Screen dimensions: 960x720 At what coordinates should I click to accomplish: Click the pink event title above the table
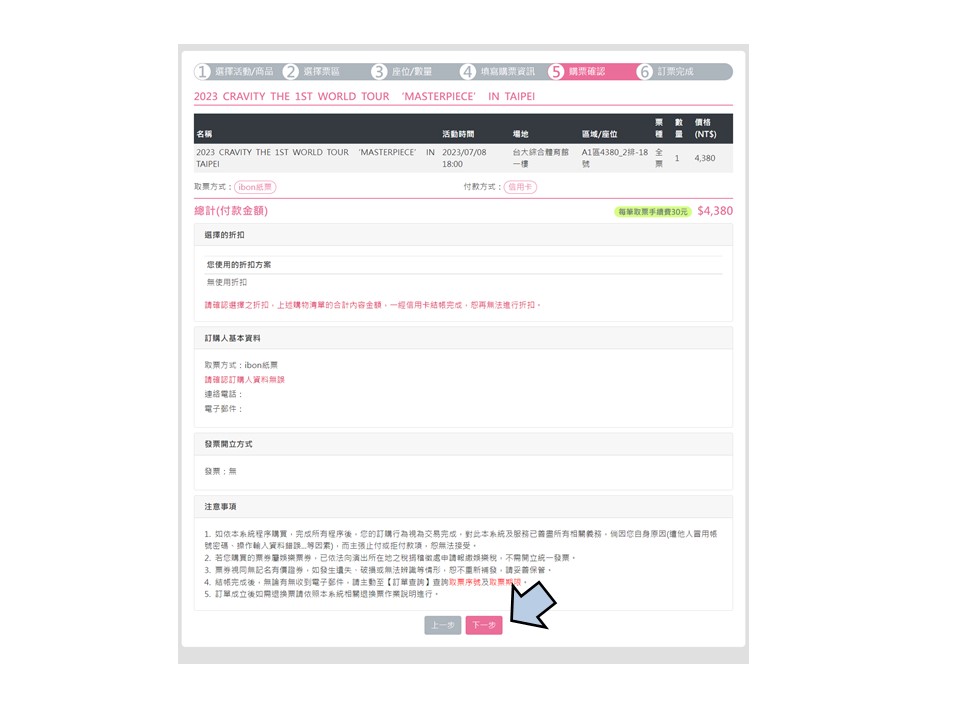[x=364, y=96]
